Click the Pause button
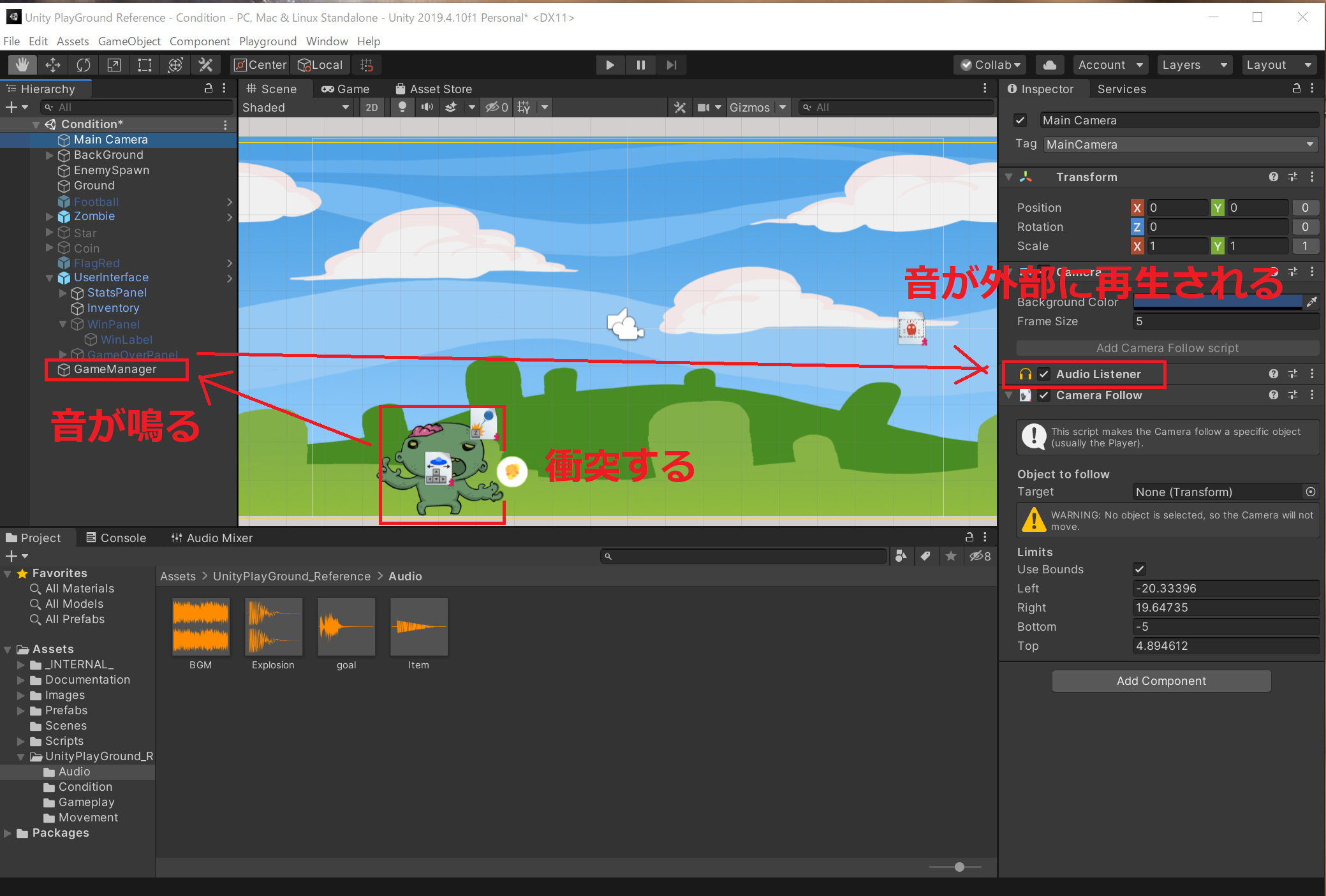The height and width of the screenshot is (896, 1326). [x=640, y=65]
